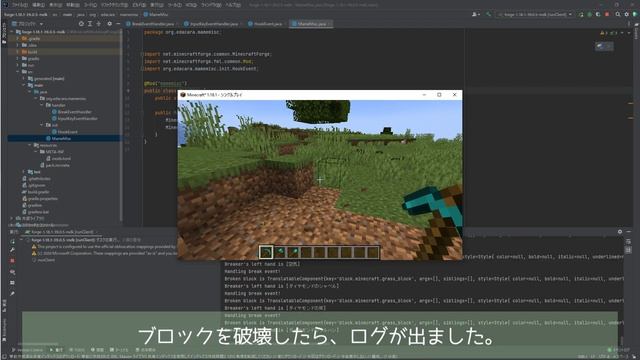
Task: Click layout icon in Run panel sidebar
Action: 12,283
